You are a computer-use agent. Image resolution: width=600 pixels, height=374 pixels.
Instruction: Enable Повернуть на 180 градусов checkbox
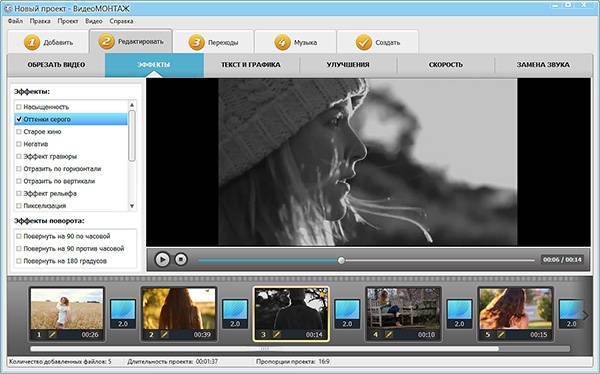coord(19,261)
